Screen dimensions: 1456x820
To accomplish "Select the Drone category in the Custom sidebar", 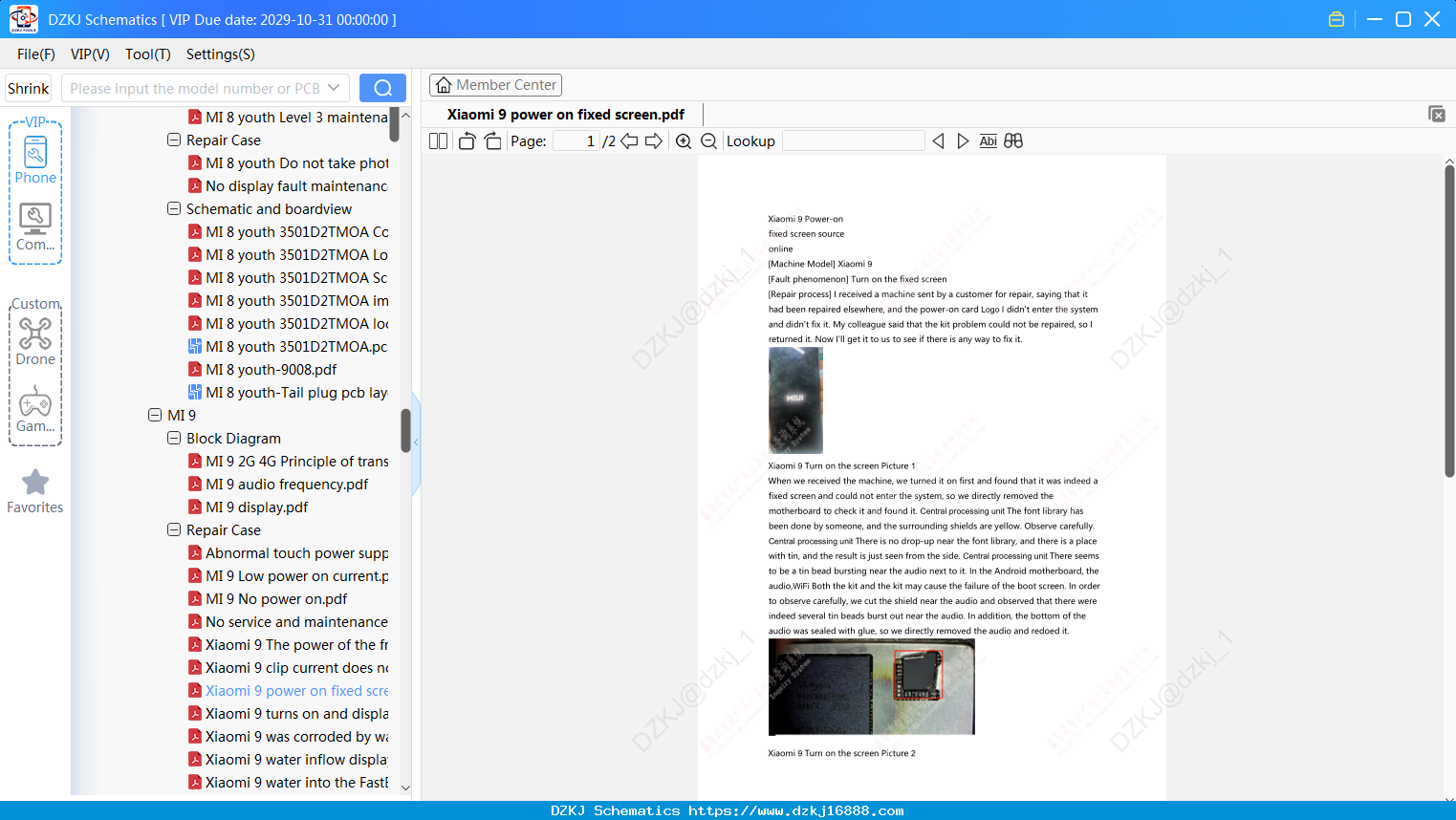I will [35, 341].
